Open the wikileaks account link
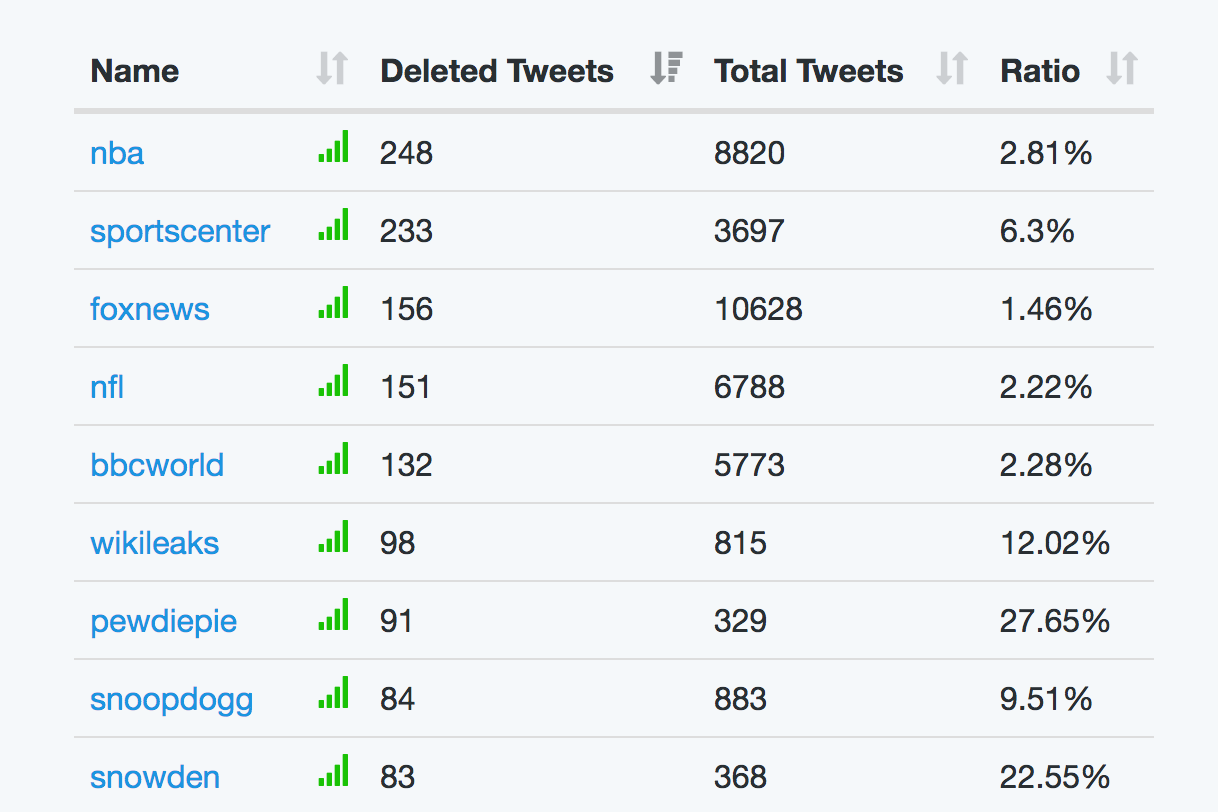 coord(154,543)
